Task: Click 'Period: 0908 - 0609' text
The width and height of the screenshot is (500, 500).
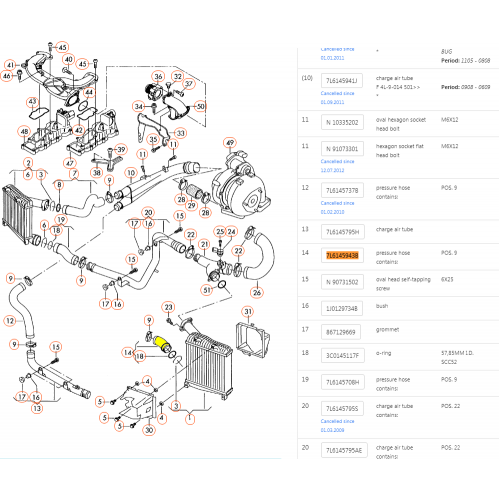Action: click(x=465, y=87)
